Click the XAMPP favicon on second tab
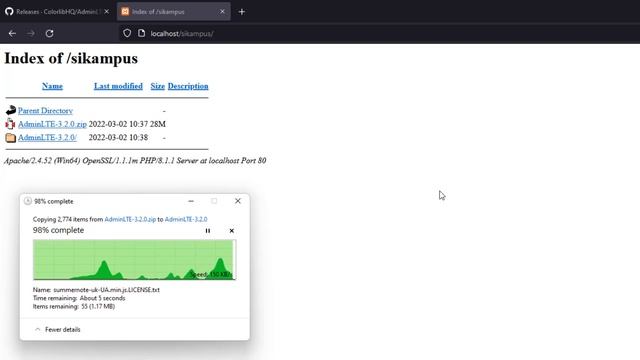This screenshot has height=360, width=640. click(125, 11)
